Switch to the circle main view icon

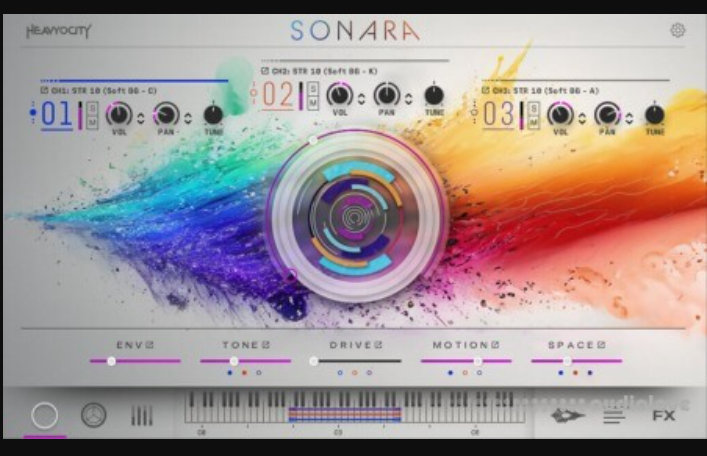pos(44,416)
